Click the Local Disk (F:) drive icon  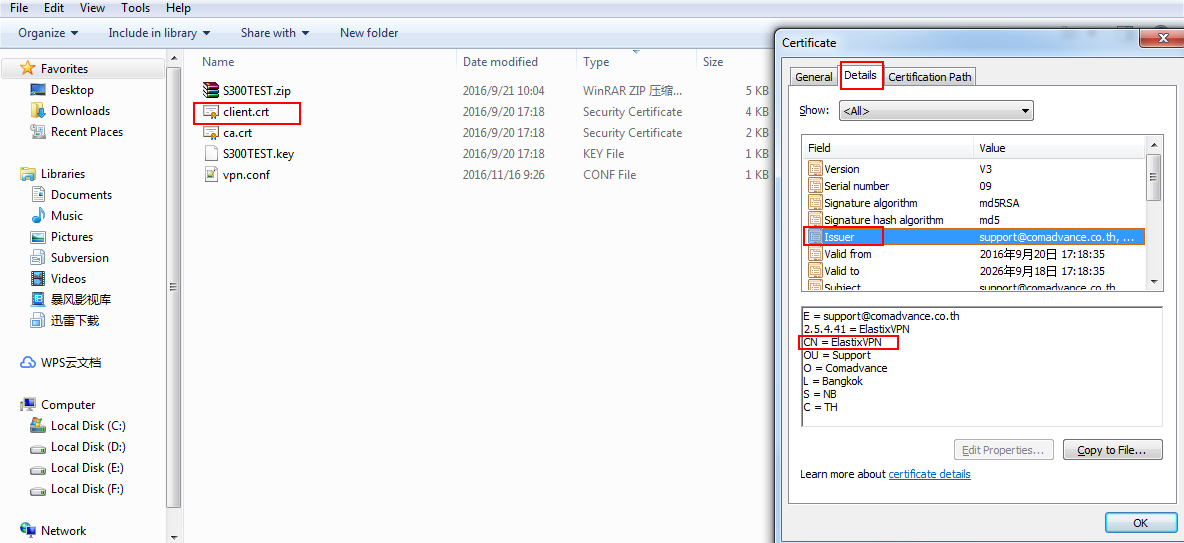(x=39, y=489)
